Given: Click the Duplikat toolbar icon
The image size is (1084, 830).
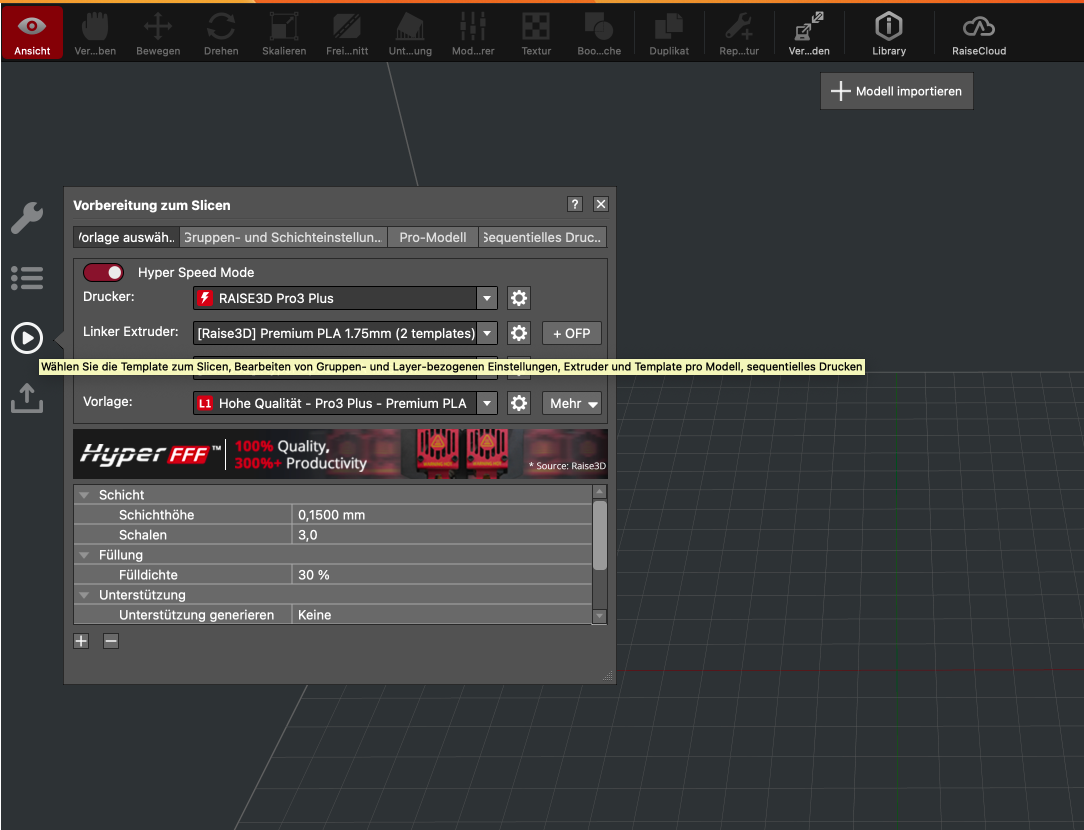Looking at the screenshot, I should pyautogui.click(x=669, y=32).
